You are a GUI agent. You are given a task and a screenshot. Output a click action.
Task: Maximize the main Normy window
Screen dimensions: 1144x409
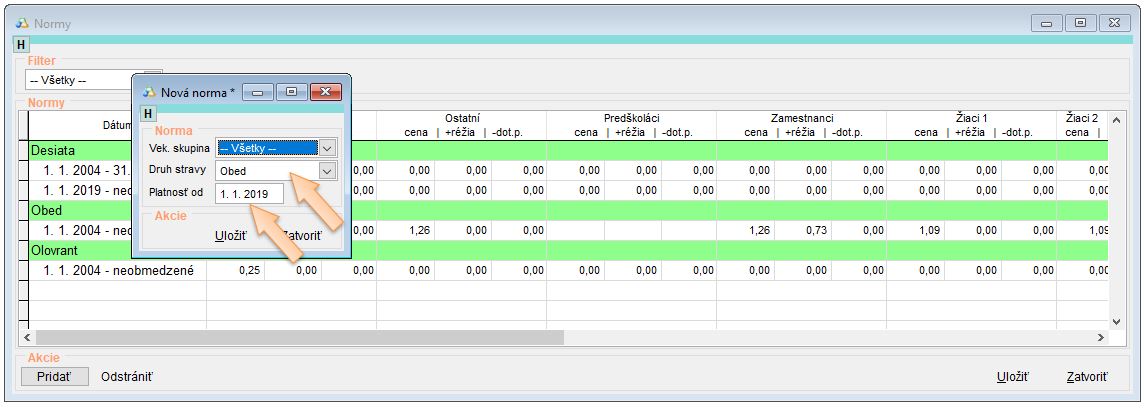click(1081, 23)
